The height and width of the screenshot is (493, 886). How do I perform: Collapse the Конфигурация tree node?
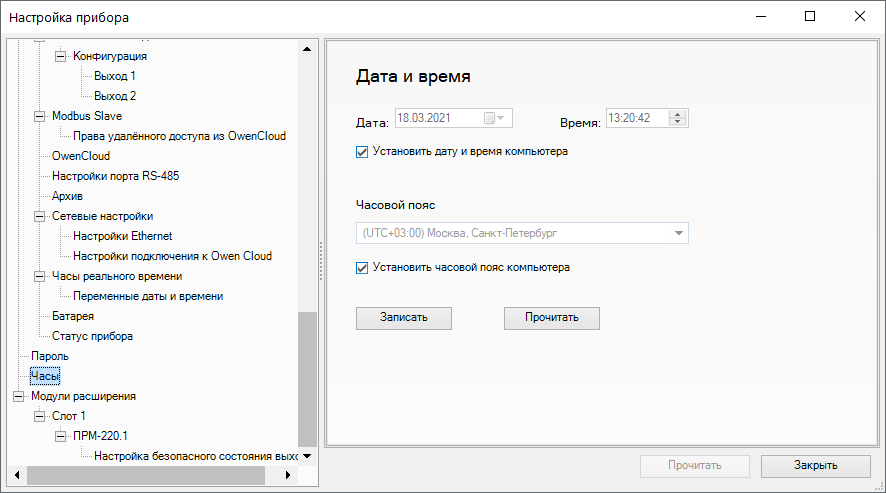[60, 56]
